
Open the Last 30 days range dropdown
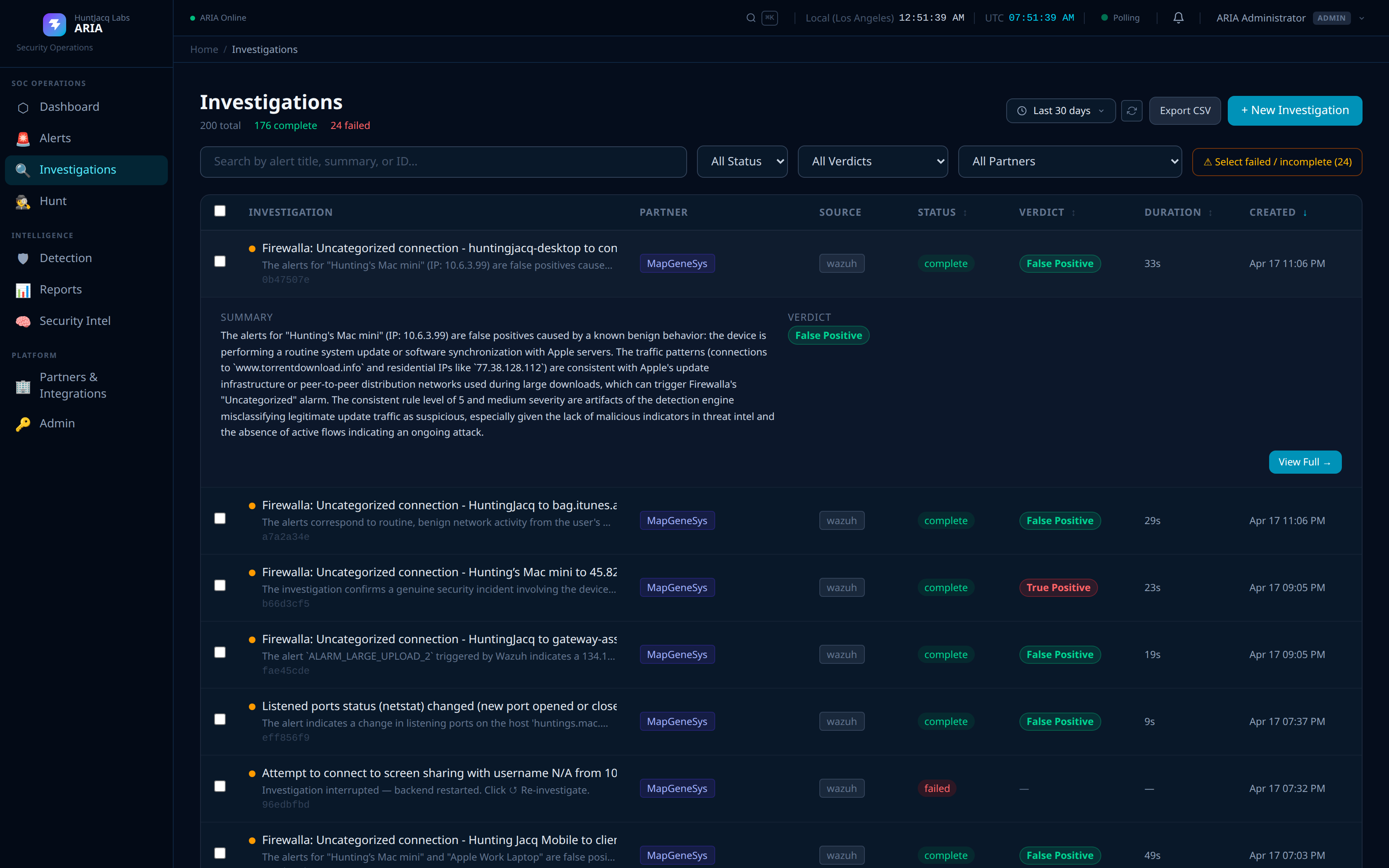(x=1061, y=111)
